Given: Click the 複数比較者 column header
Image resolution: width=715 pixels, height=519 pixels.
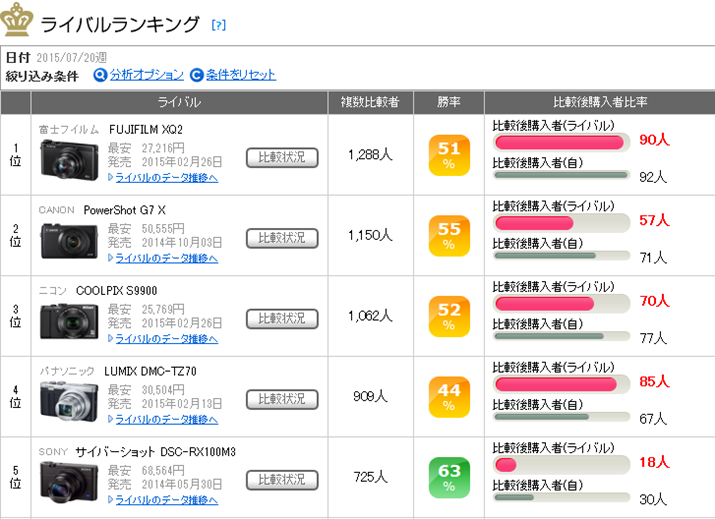Looking at the screenshot, I should pos(369,102).
